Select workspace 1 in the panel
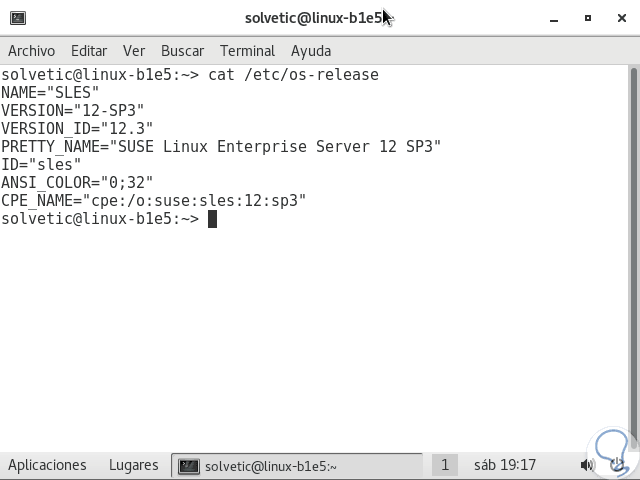 444,465
